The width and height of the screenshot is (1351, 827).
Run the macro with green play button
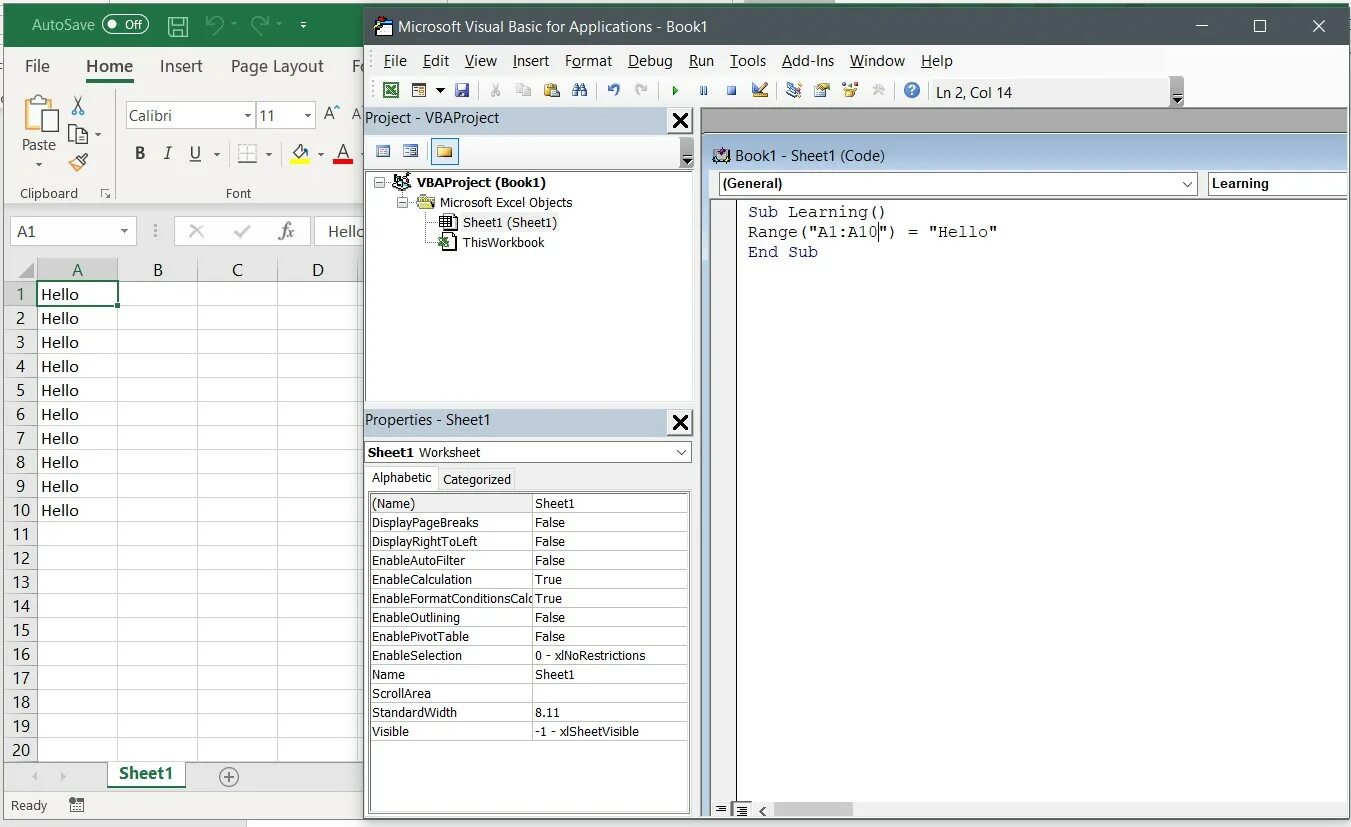(675, 91)
